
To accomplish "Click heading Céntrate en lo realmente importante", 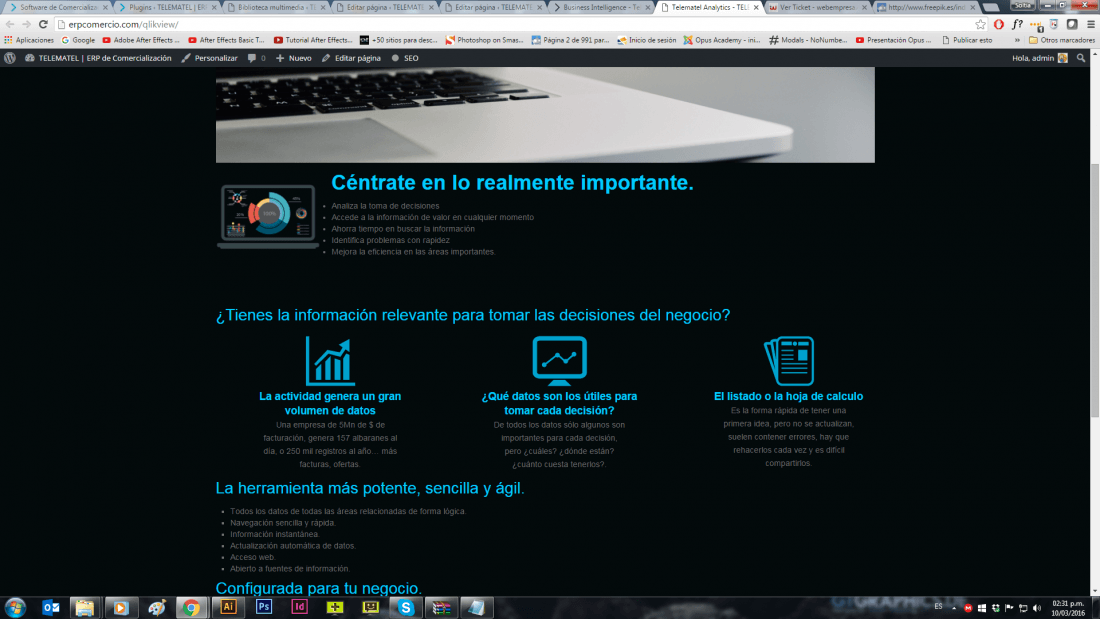I will pyautogui.click(x=512, y=182).
